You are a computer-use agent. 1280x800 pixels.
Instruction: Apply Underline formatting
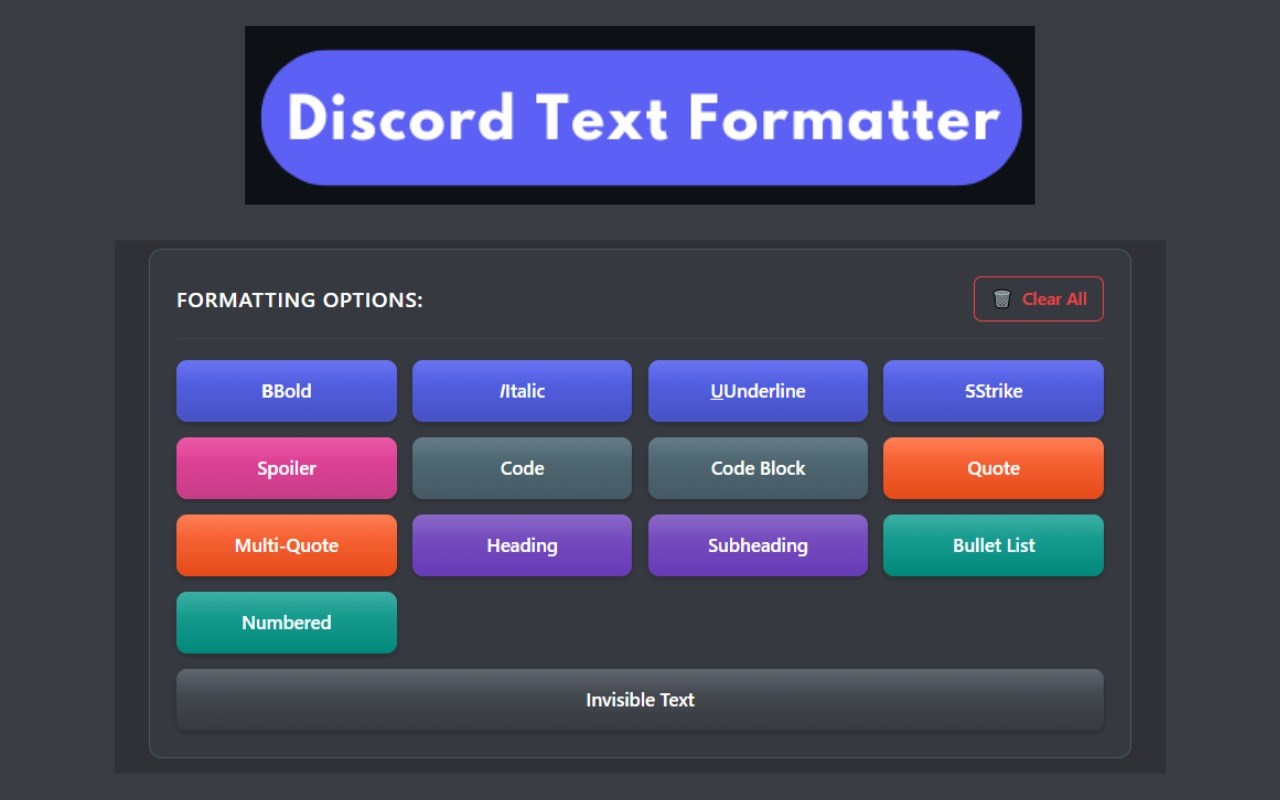(x=758, y=391)
